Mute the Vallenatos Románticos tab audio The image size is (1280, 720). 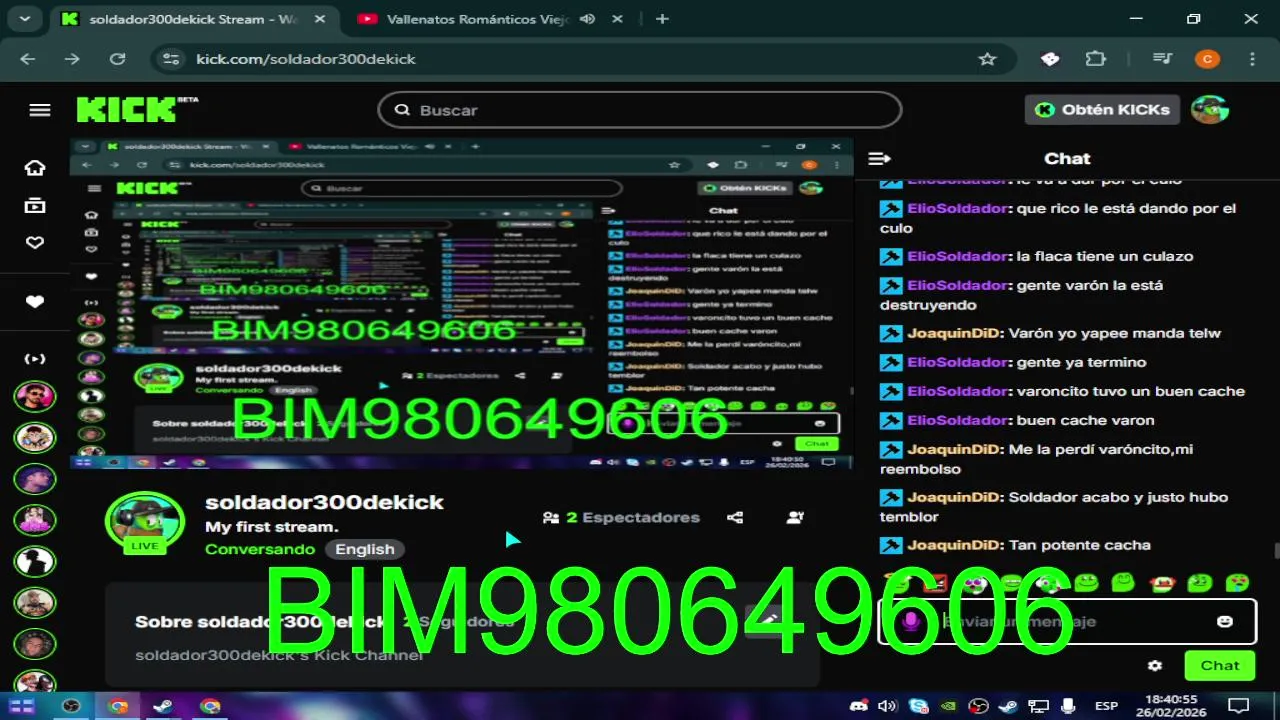click(588, 19)
